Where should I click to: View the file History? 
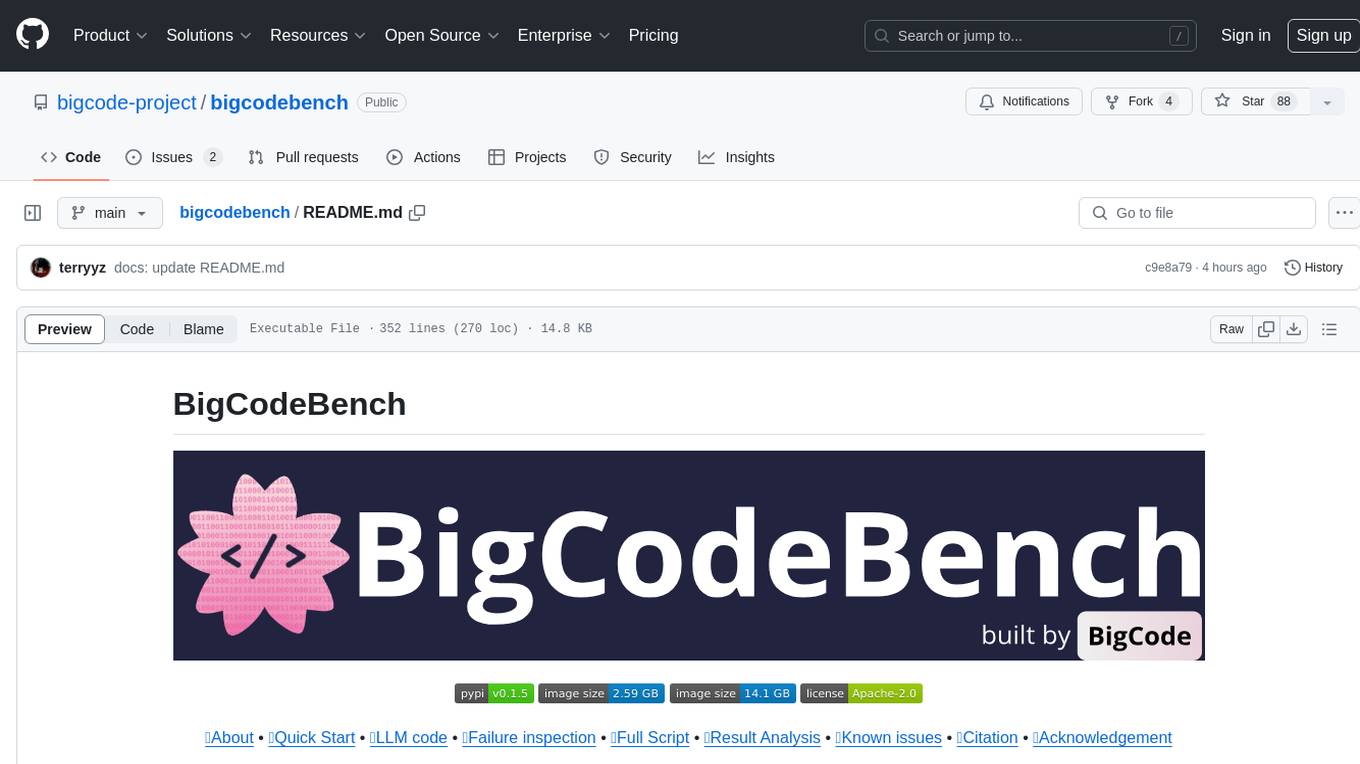pyautogui.click(x=1313, y=268)
